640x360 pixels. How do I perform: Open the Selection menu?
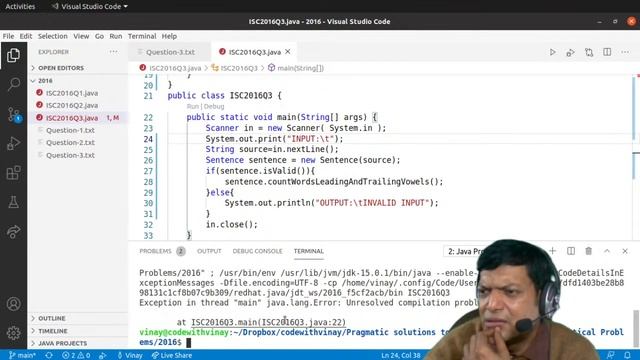53,36
